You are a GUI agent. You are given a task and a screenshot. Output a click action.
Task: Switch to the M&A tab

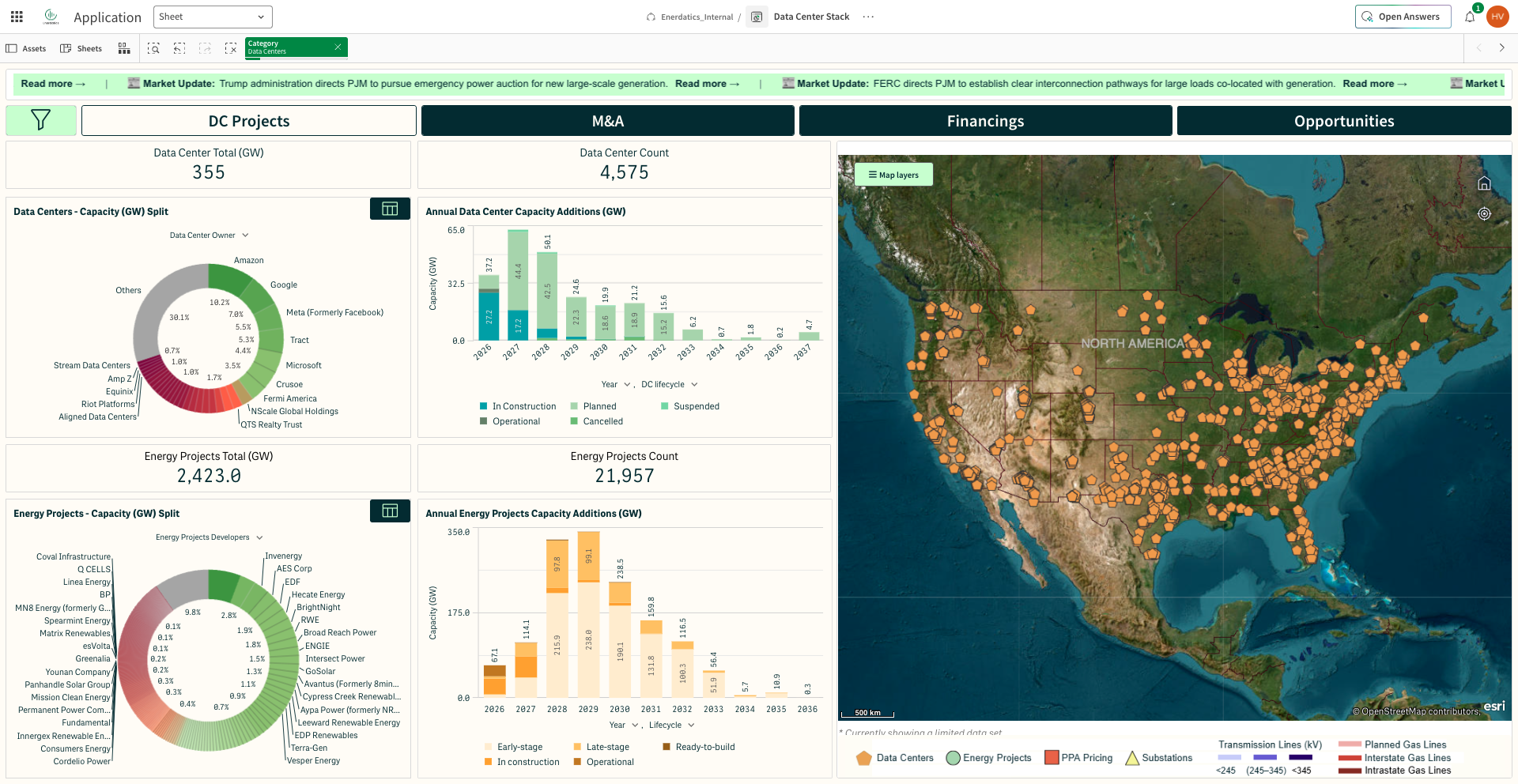608,121
